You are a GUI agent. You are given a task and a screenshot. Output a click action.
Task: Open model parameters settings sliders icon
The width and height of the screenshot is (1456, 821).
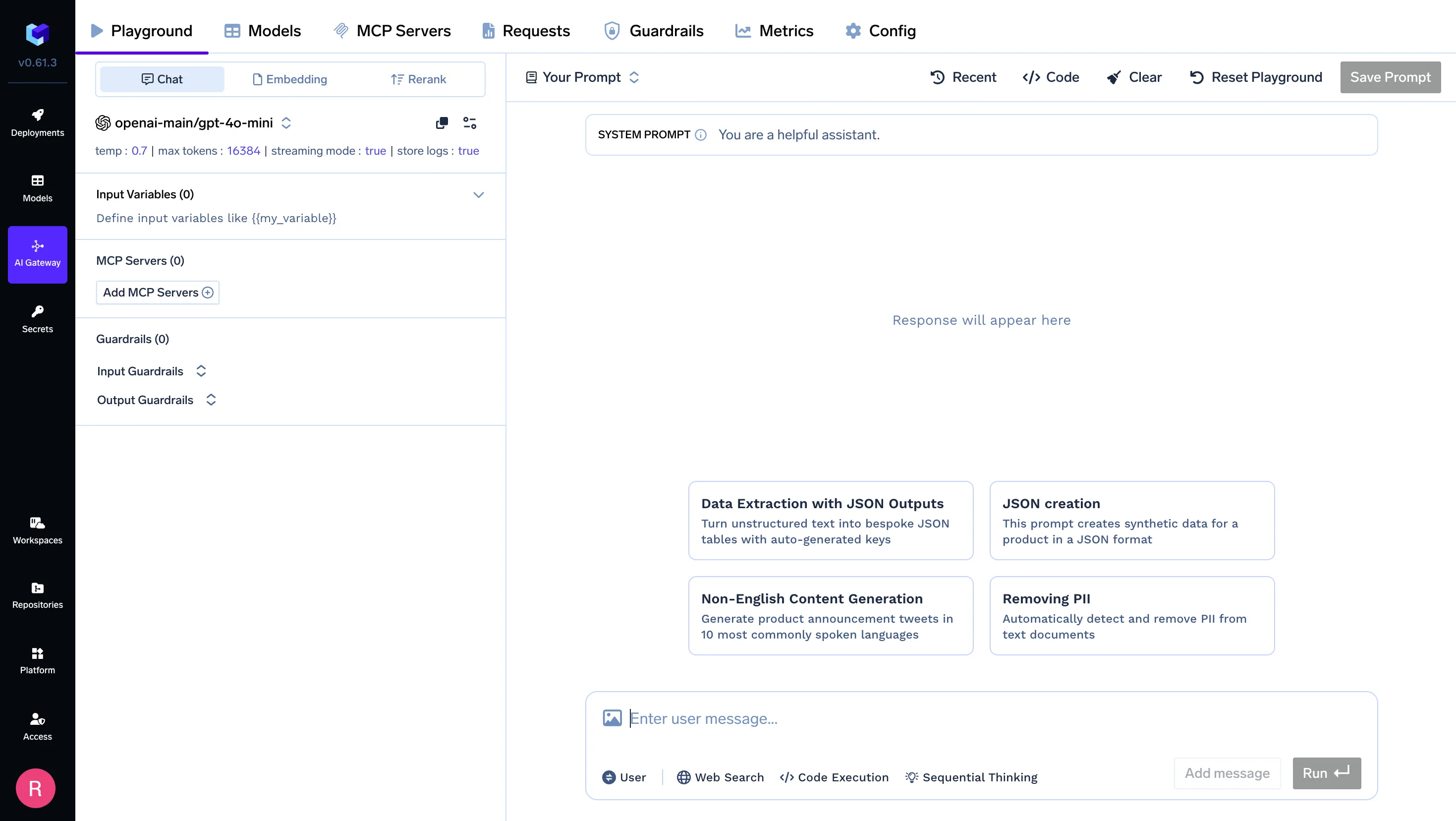pyautogui.click(x=470, y=122)
